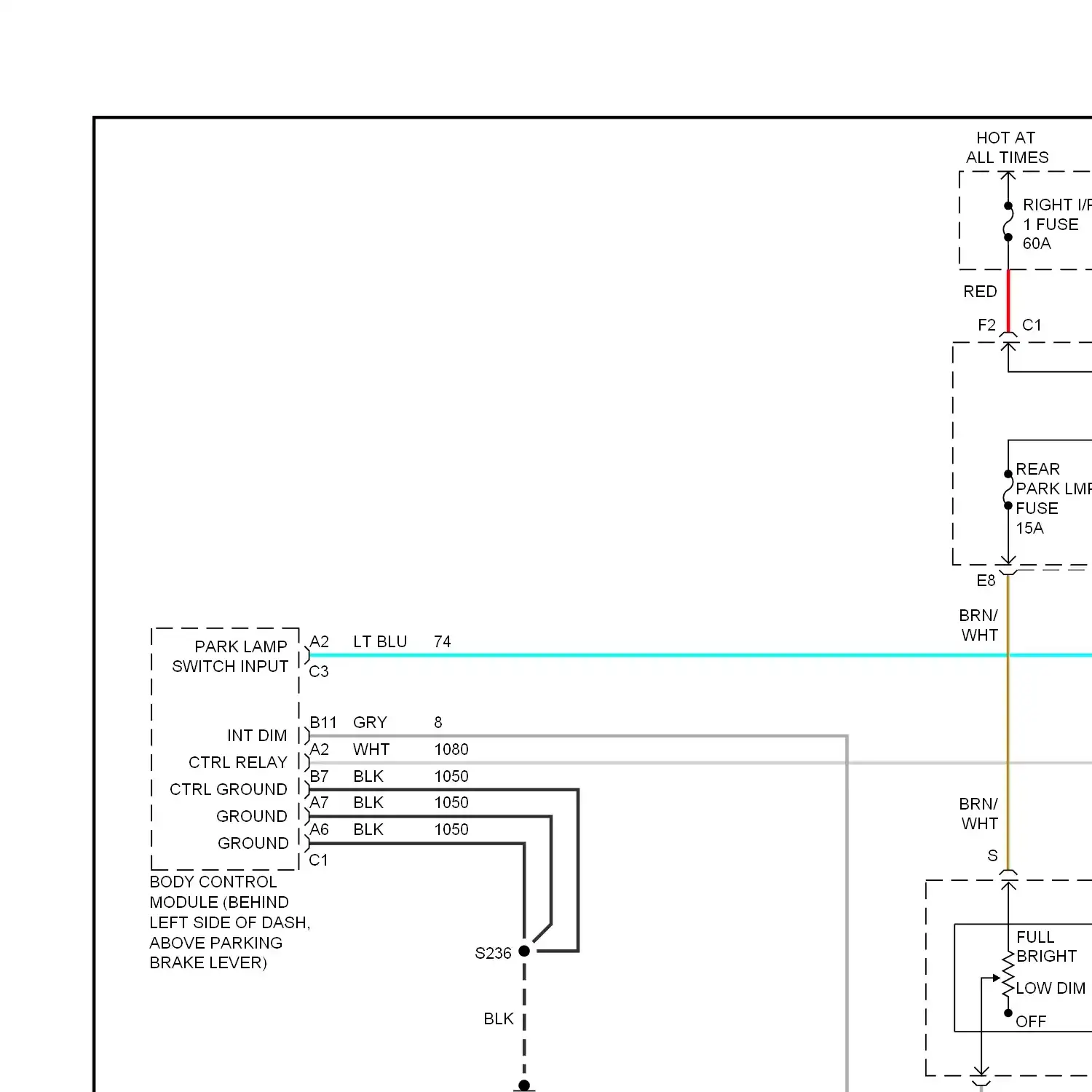Click the E8 terminal label
This screenshot has height=1092, width=1092.
point(986,581)
